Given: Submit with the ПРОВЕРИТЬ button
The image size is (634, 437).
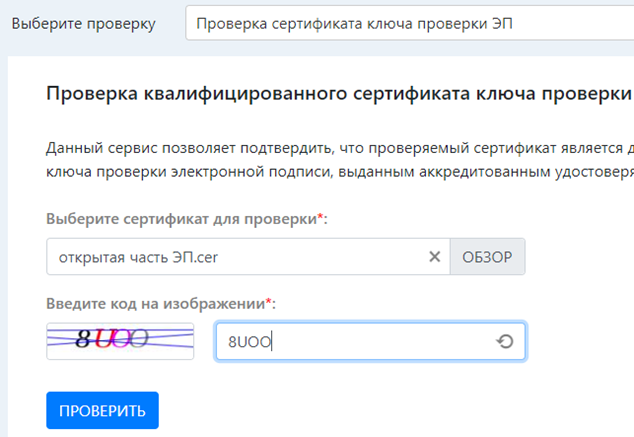Looking at the screenshot, I should [102, 410].
